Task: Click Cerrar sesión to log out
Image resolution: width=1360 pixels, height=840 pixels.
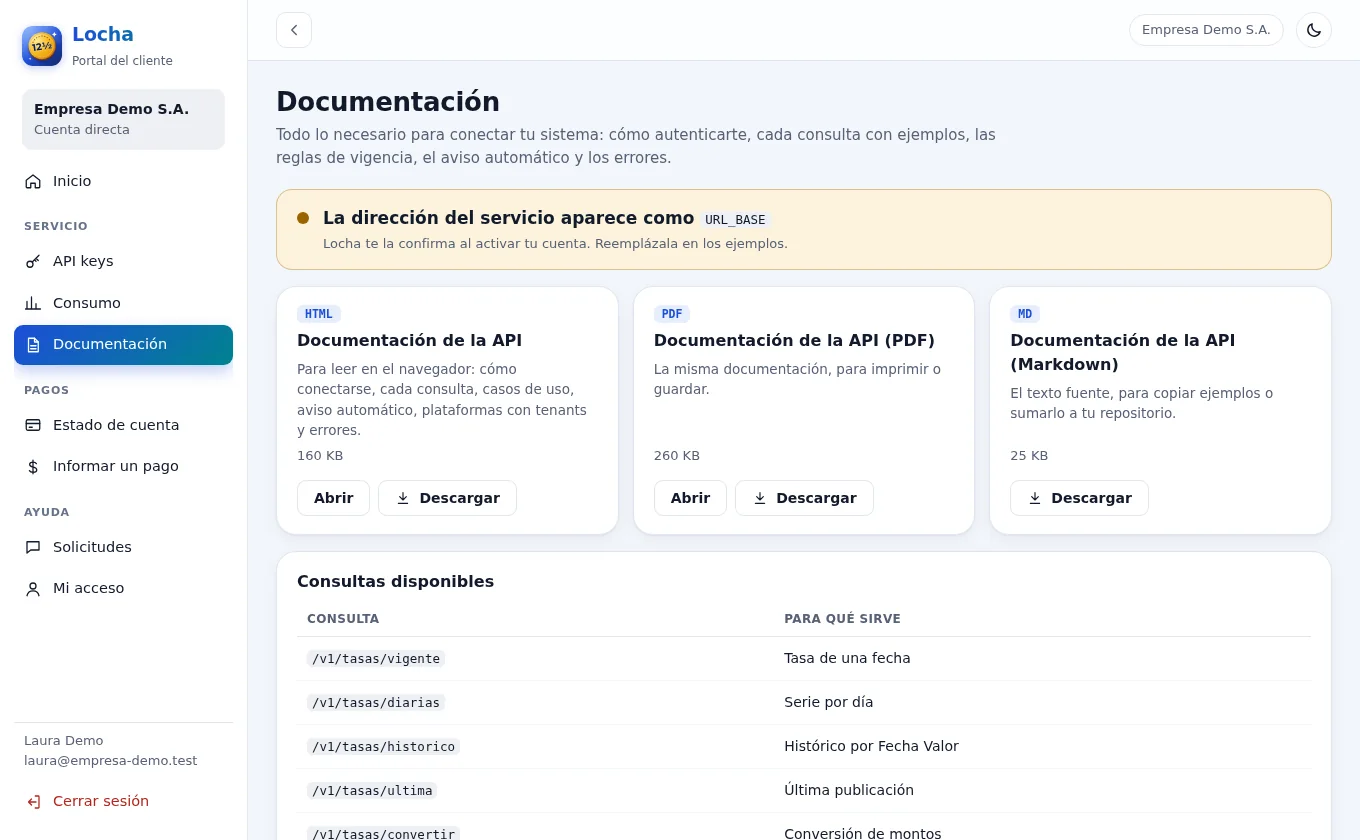Action: [x=123, y=801]
